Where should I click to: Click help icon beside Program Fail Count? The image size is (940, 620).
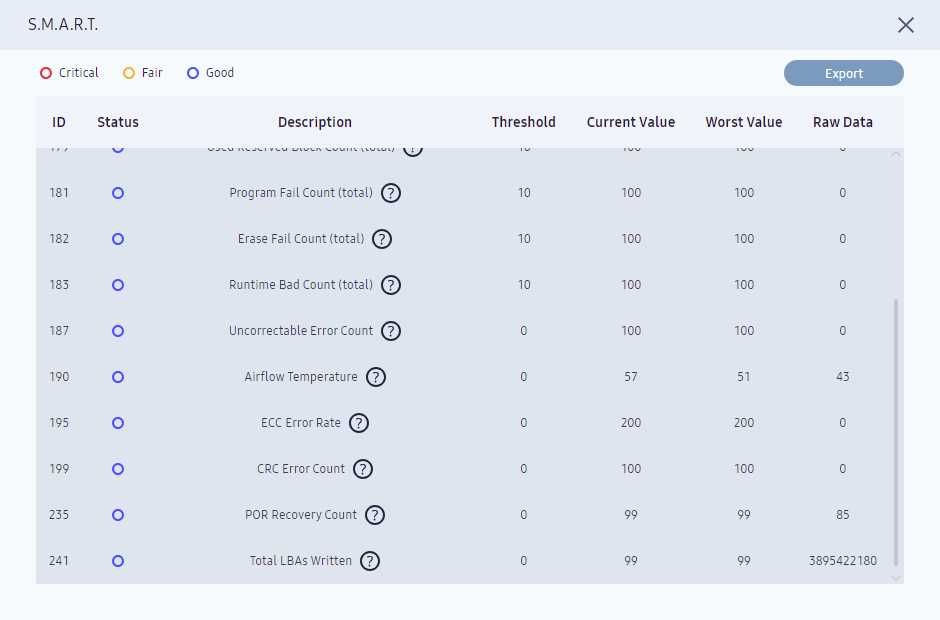coord(391,193)
